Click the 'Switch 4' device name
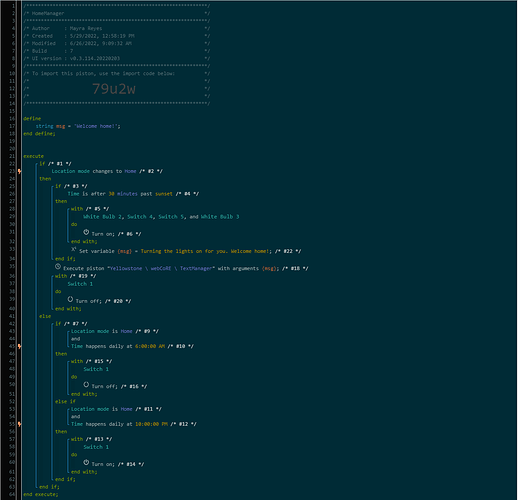 click(140, 217)
